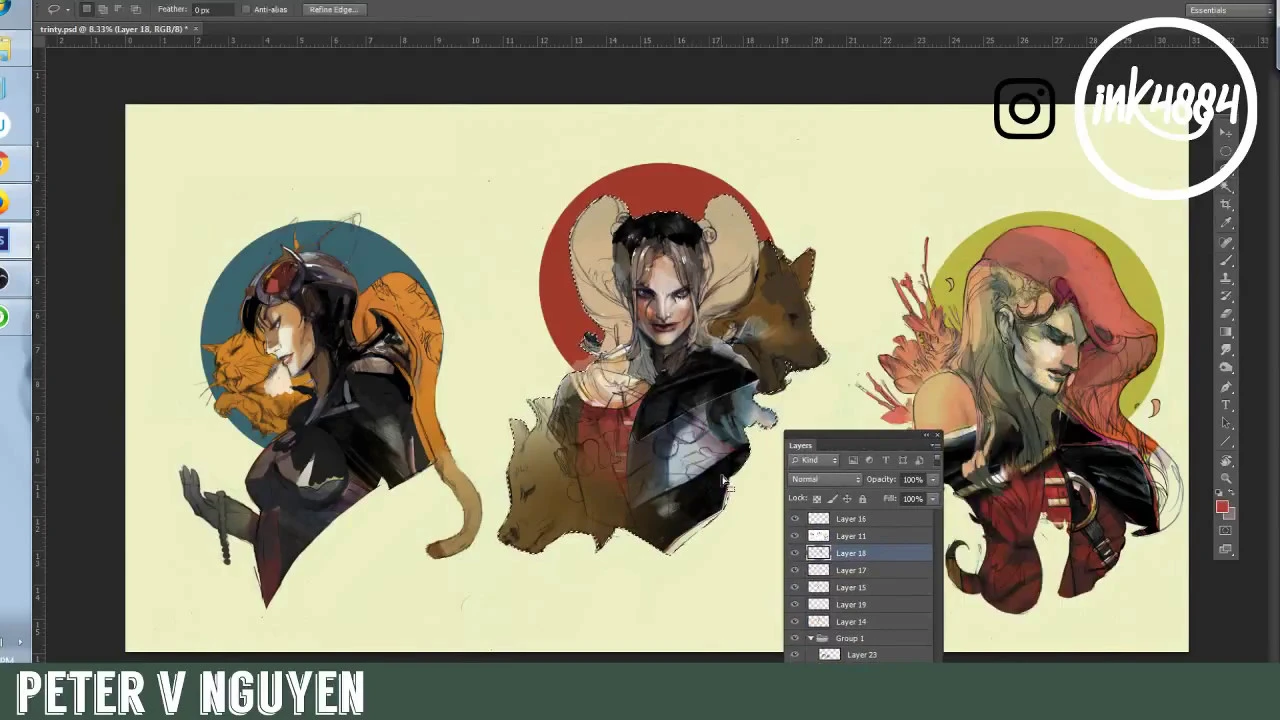Click Add to Selection mode icon

pos(102,9)
